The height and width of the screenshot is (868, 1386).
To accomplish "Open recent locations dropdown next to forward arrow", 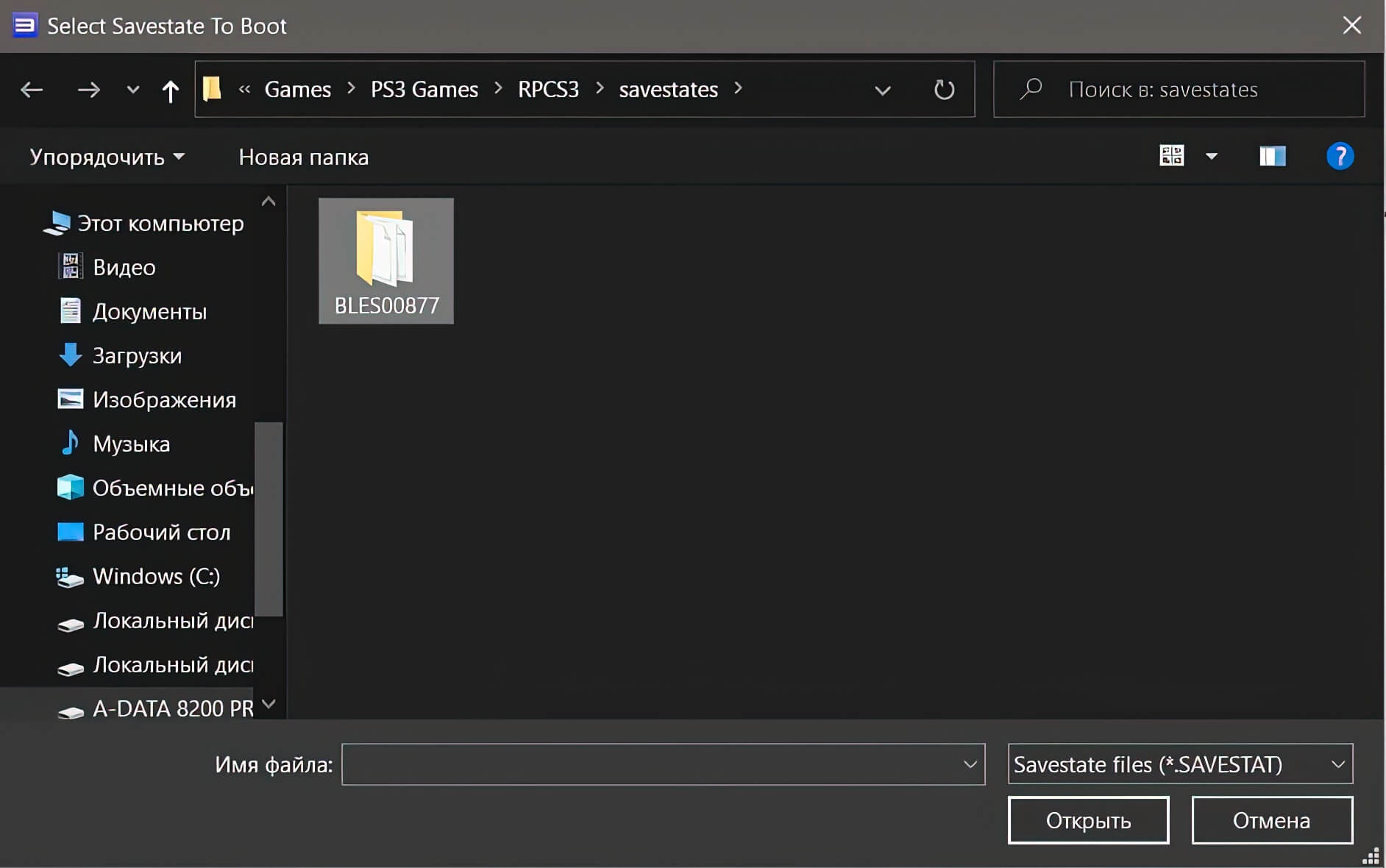I will [x=132, y=89].
